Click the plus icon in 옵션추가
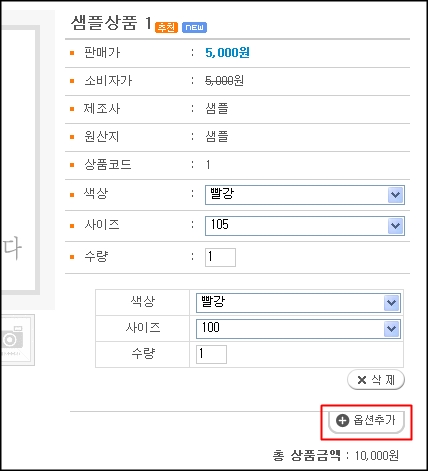Image resolution: width=428 pixels, height=471 pixels. coord(342,420)
